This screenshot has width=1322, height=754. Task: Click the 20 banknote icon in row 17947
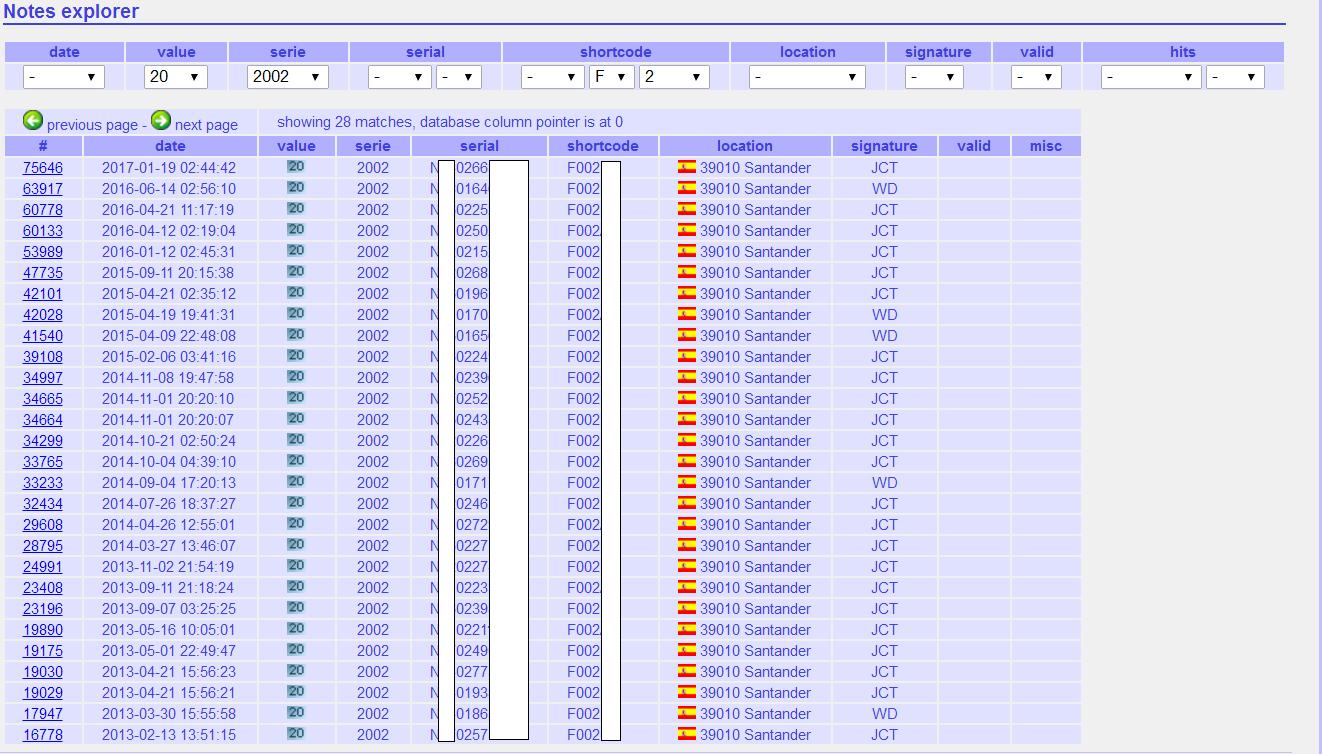coord(295,713)
